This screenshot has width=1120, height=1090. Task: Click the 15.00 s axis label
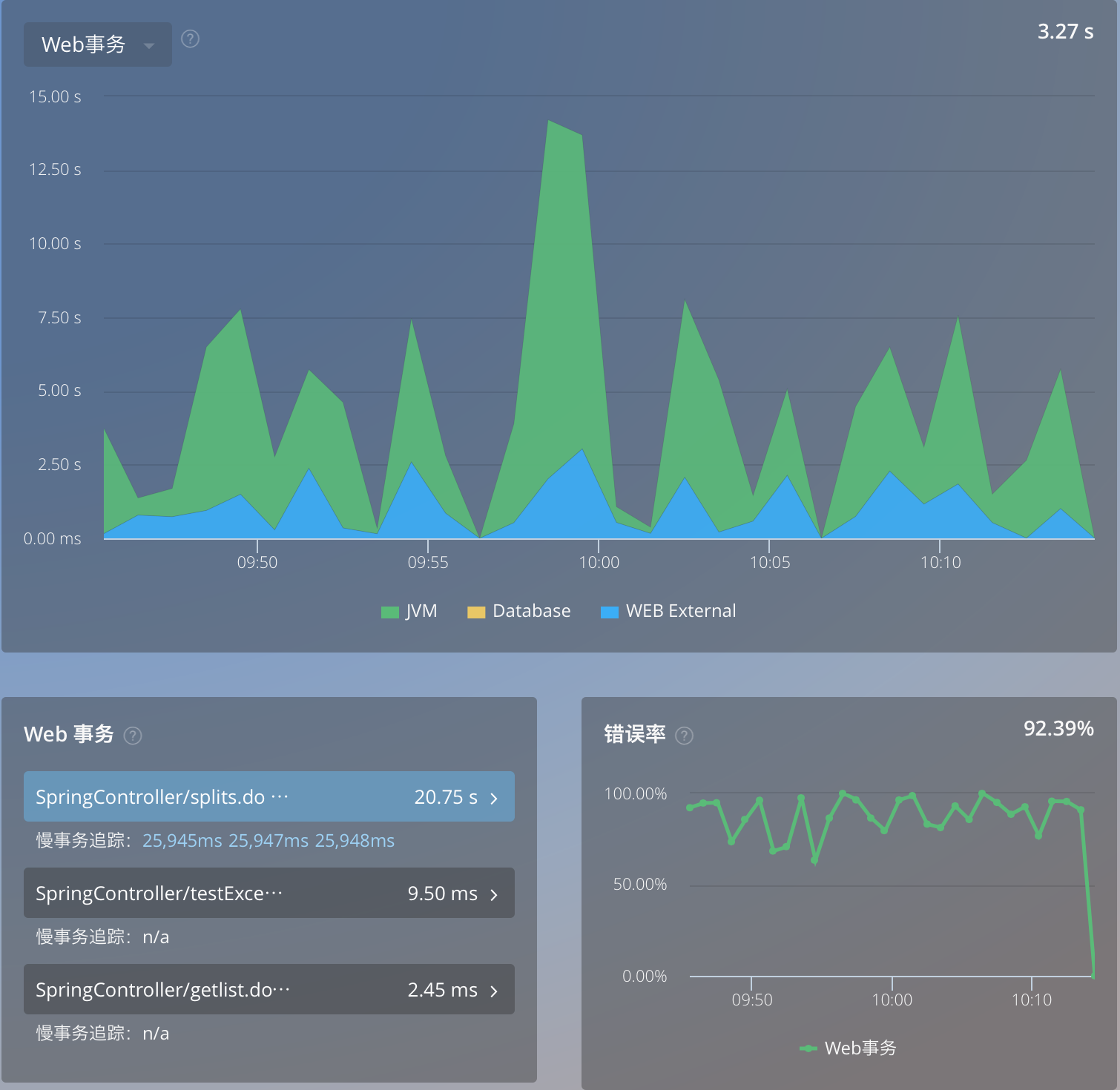[55, 96]
